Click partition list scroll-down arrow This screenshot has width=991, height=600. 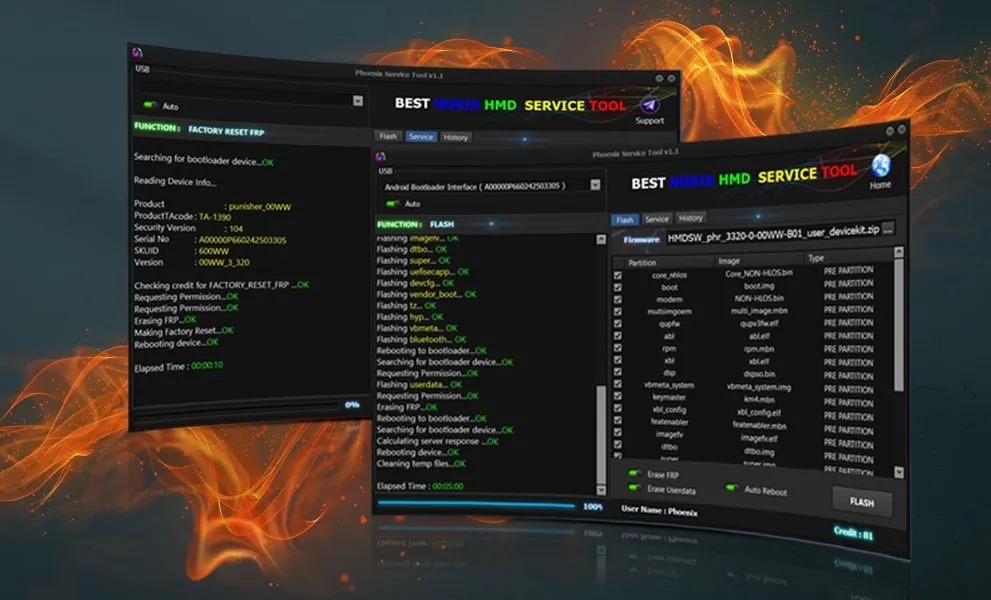click(898, 471)
